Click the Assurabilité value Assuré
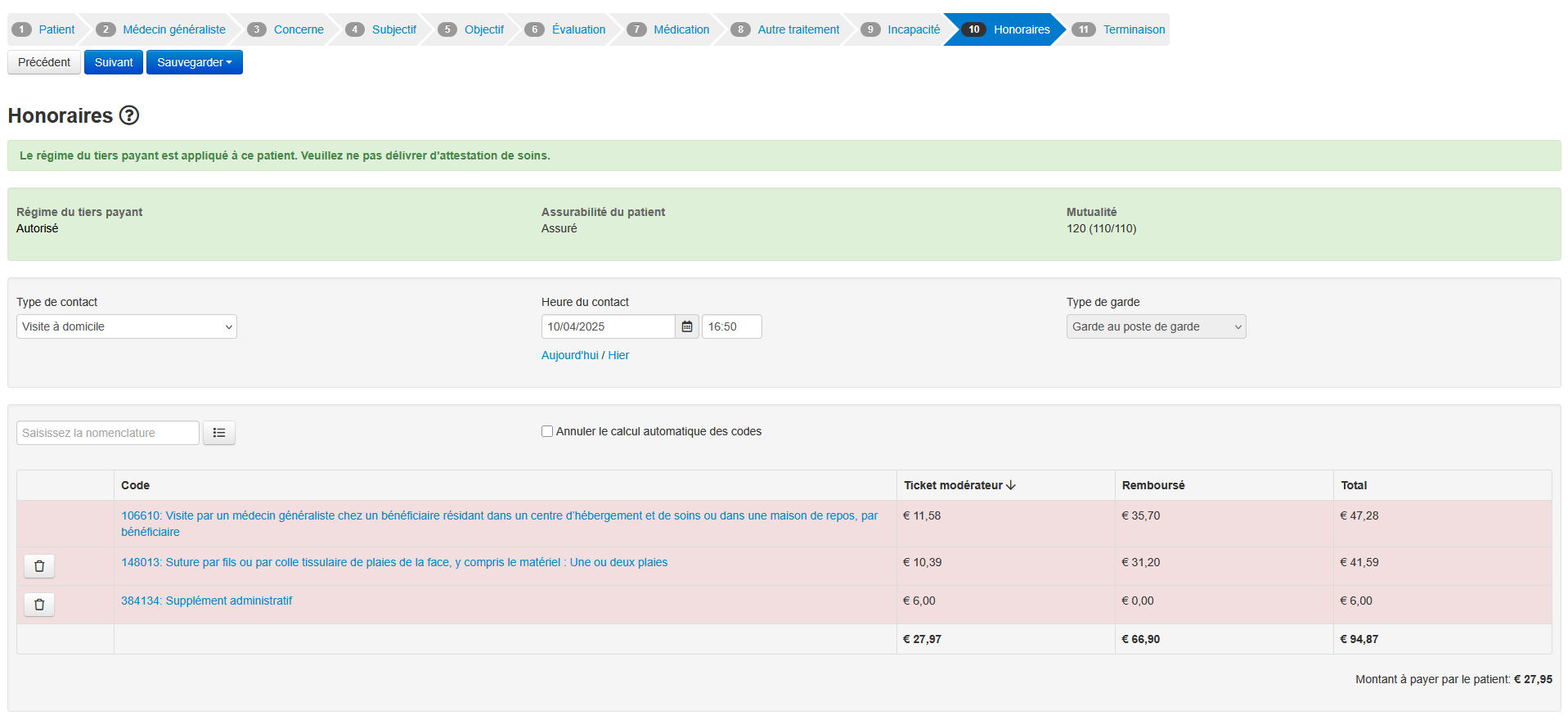This screenshot has height=720, width=1568. pos(559,228)
